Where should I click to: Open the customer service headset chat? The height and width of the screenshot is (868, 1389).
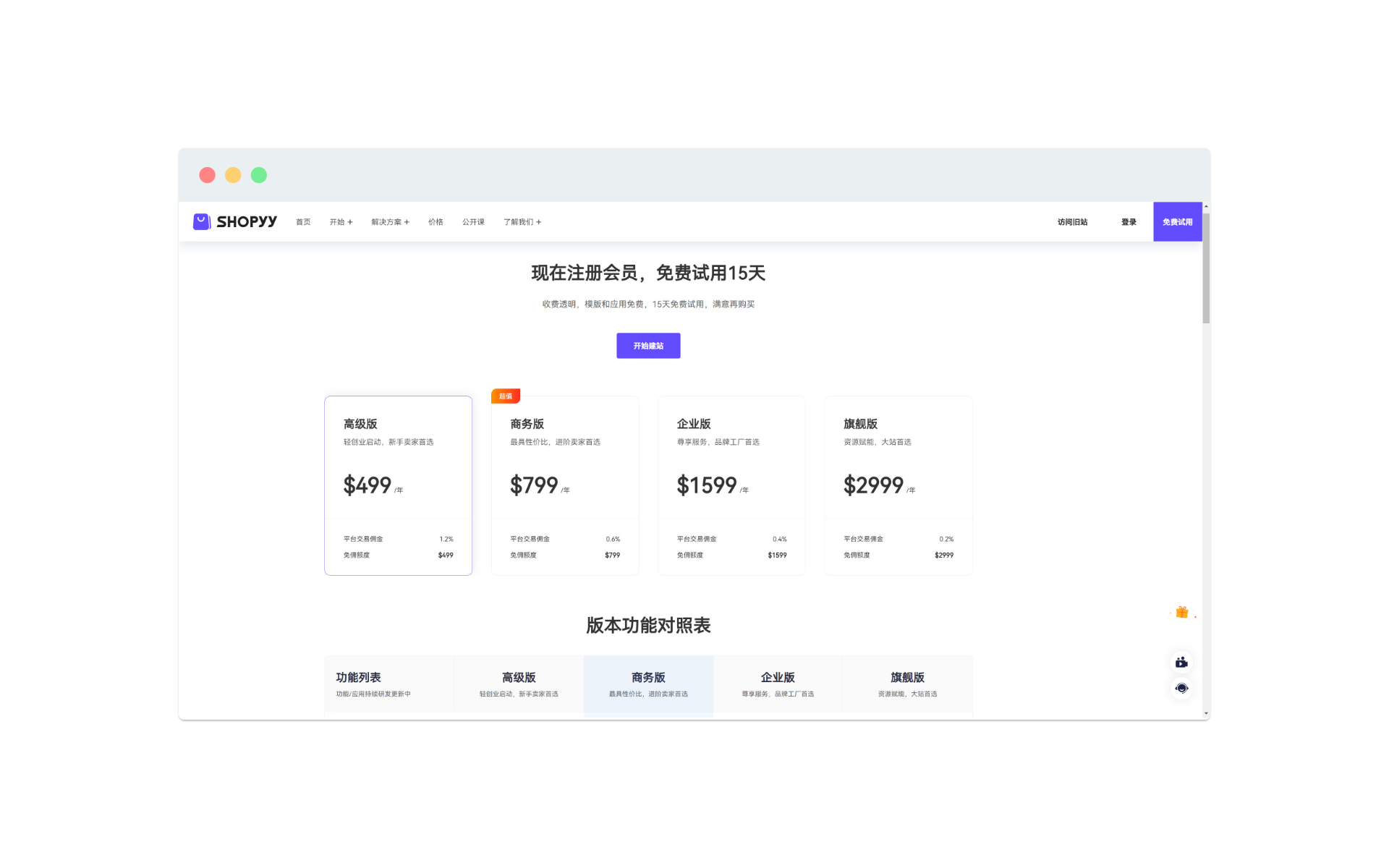(1181, 688)
